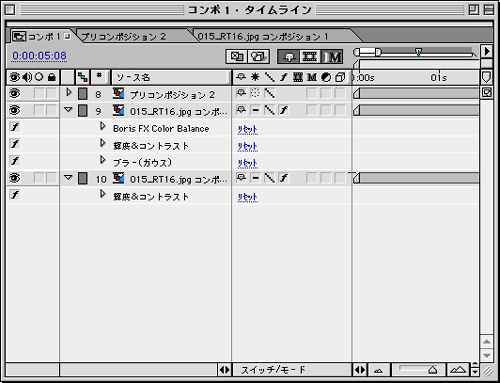This screenshot has width=500, height=383.
Task: Toggle shy switch on layer 9
Action: pyautogui.click(x=241, y=110)
